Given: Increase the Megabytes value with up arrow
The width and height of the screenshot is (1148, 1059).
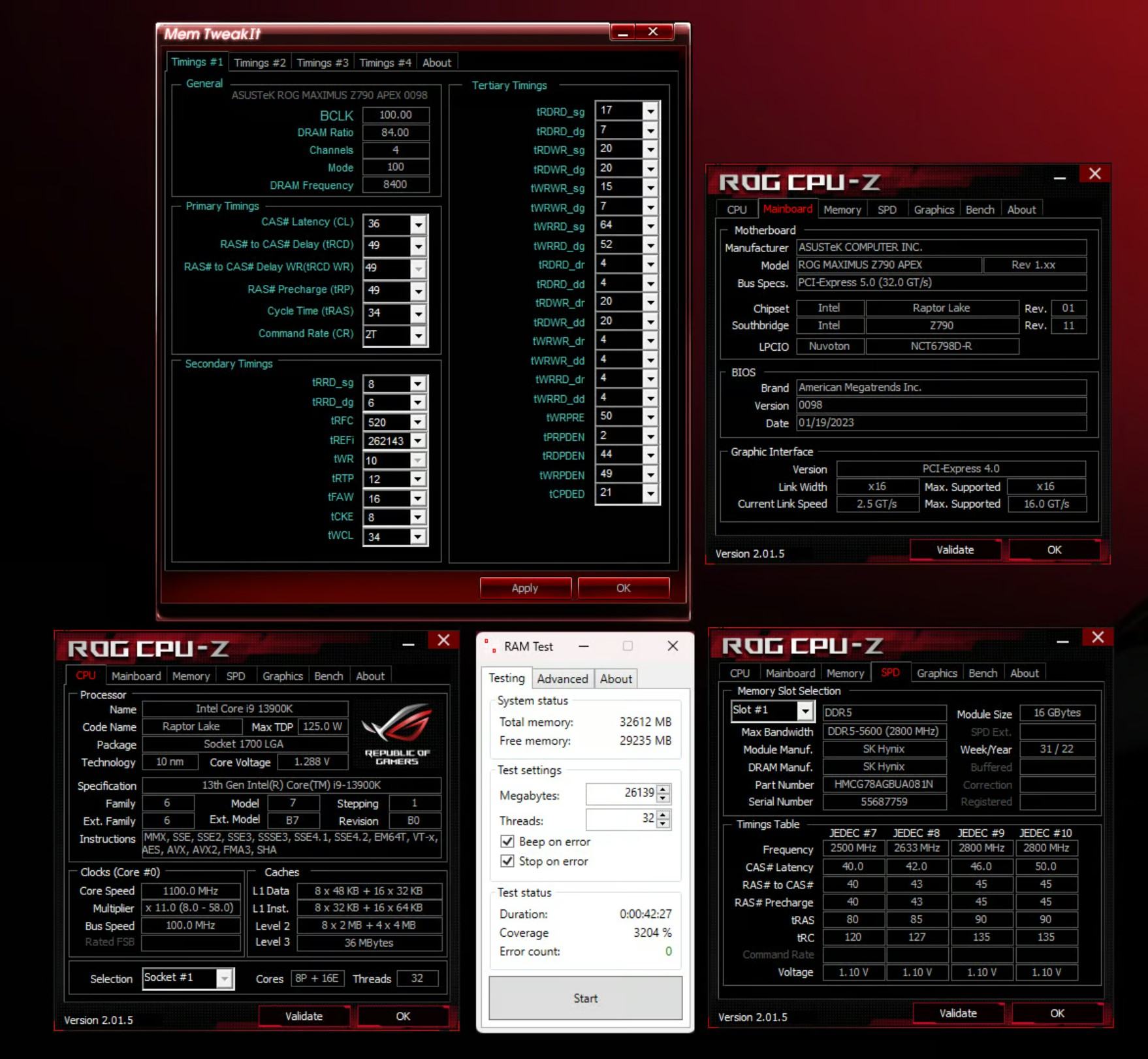Looking at the screenshot, I should point(663,789).
